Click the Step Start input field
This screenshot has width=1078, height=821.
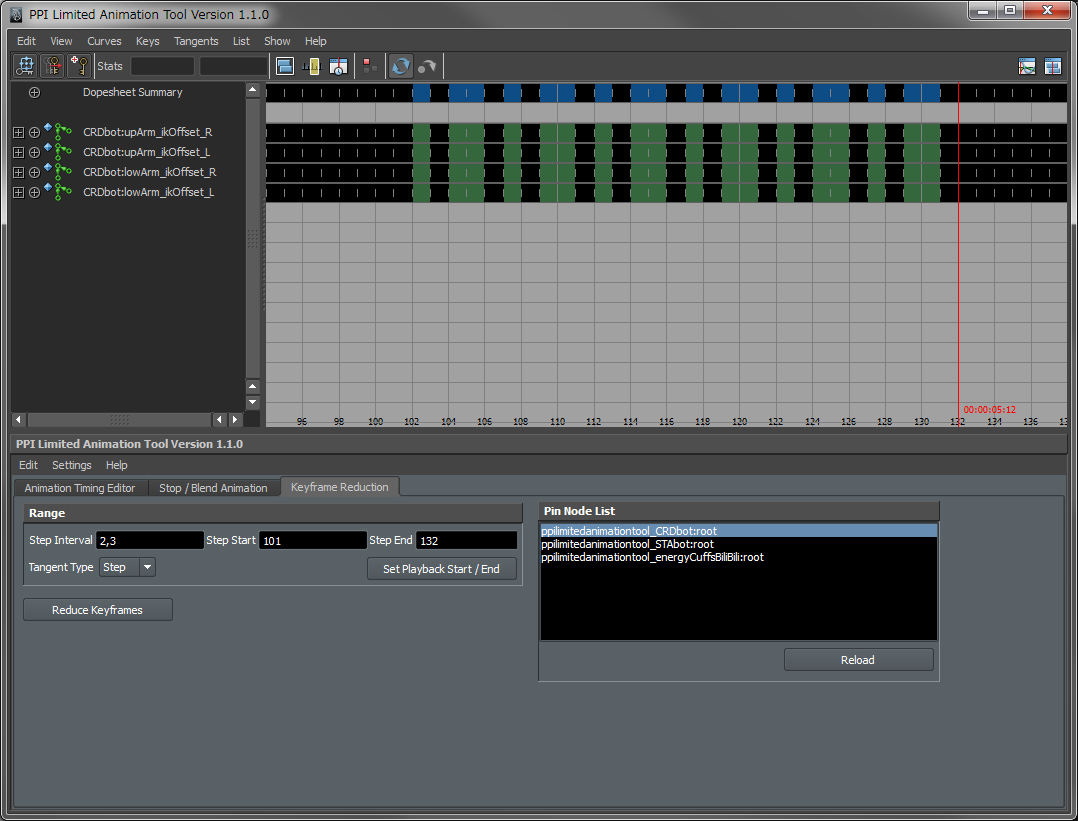[x=312, y=539]
